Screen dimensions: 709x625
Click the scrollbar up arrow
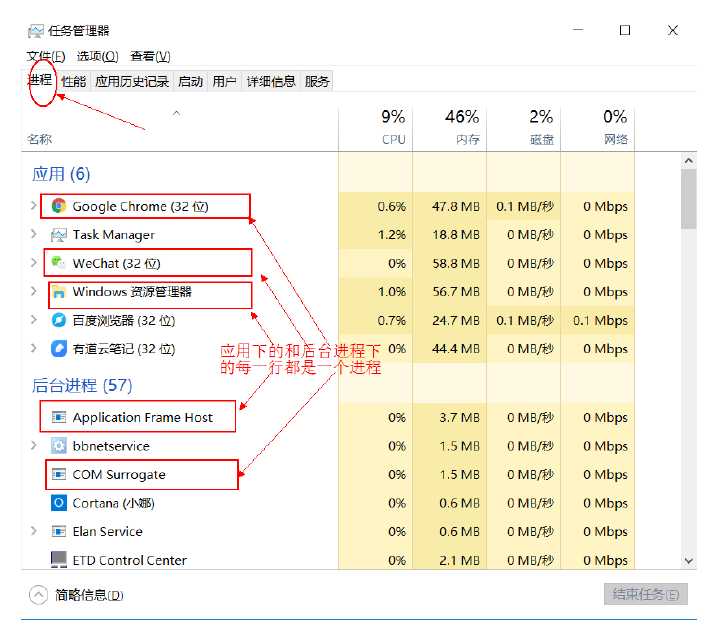[x=689, y=161]
